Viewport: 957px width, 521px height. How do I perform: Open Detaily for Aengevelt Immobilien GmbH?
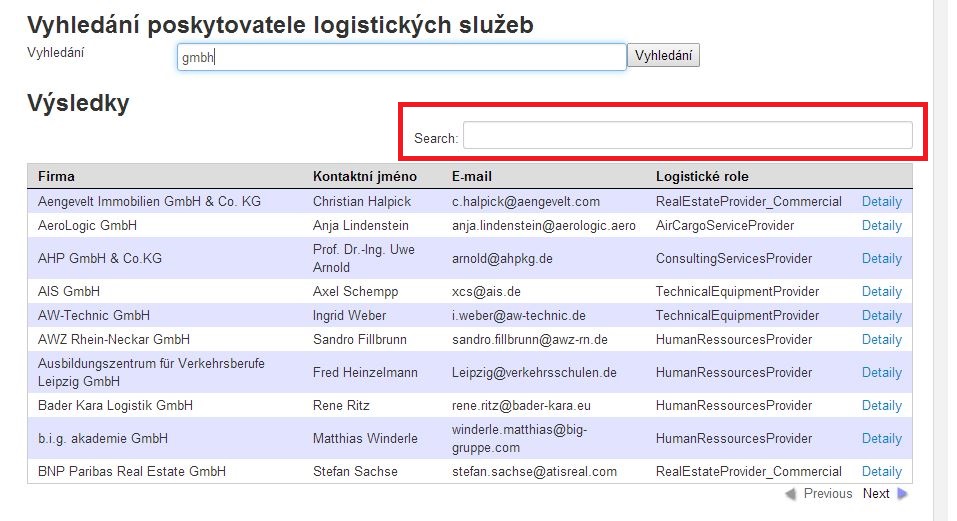coord(881,201)
